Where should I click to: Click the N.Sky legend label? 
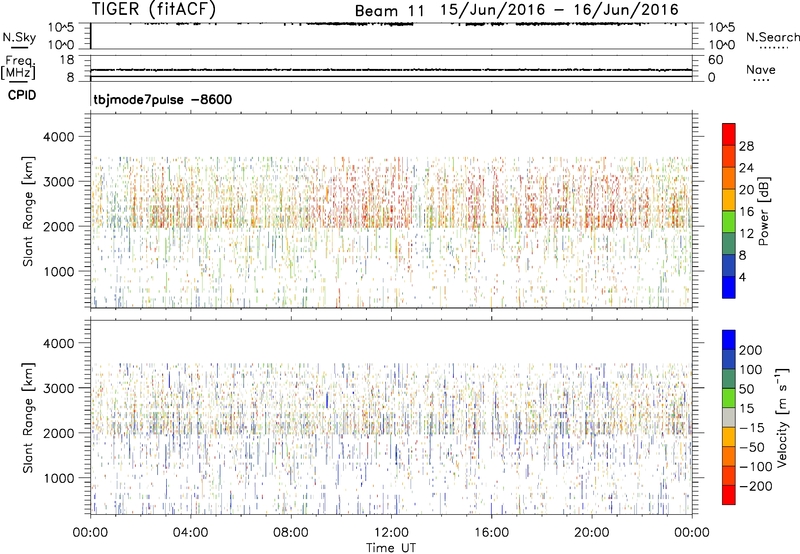tap(19, 37)
